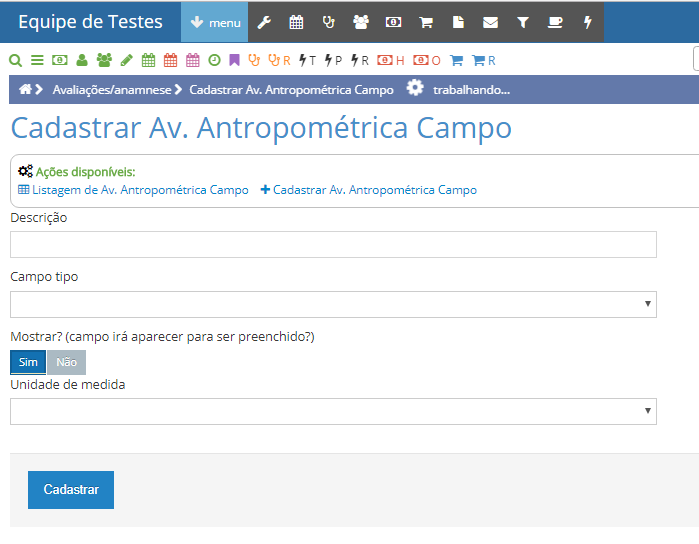The height and width of the screenshot is (544, 699).
Task: Click the wrench icon in top navbar
Action: click(265, 22)
